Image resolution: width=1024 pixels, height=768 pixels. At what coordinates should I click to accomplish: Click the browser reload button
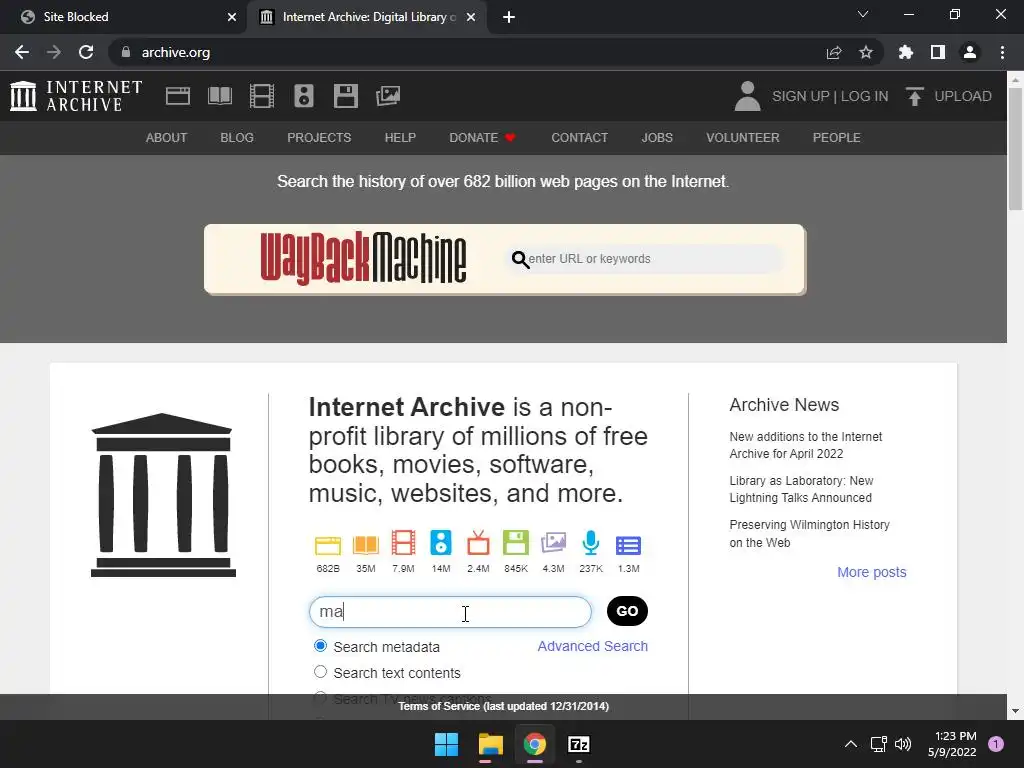[86, 52]
